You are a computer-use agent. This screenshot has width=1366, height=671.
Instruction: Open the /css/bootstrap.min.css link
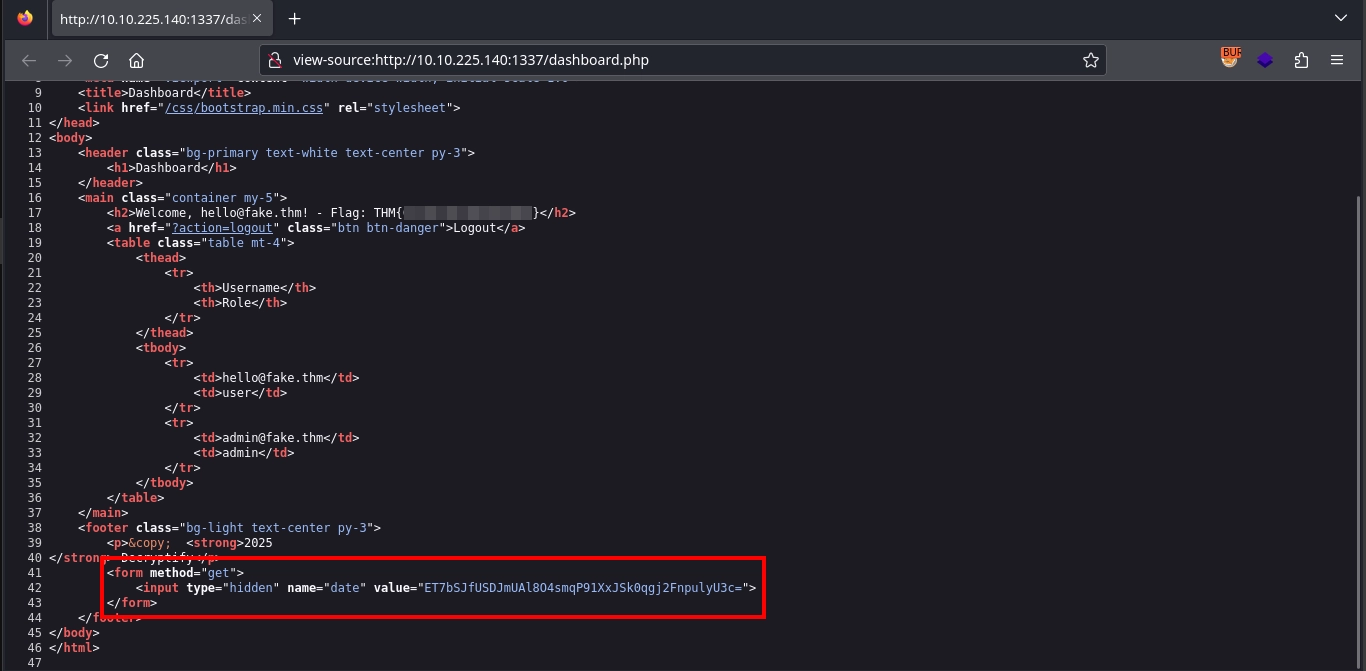tap(242, 108)
